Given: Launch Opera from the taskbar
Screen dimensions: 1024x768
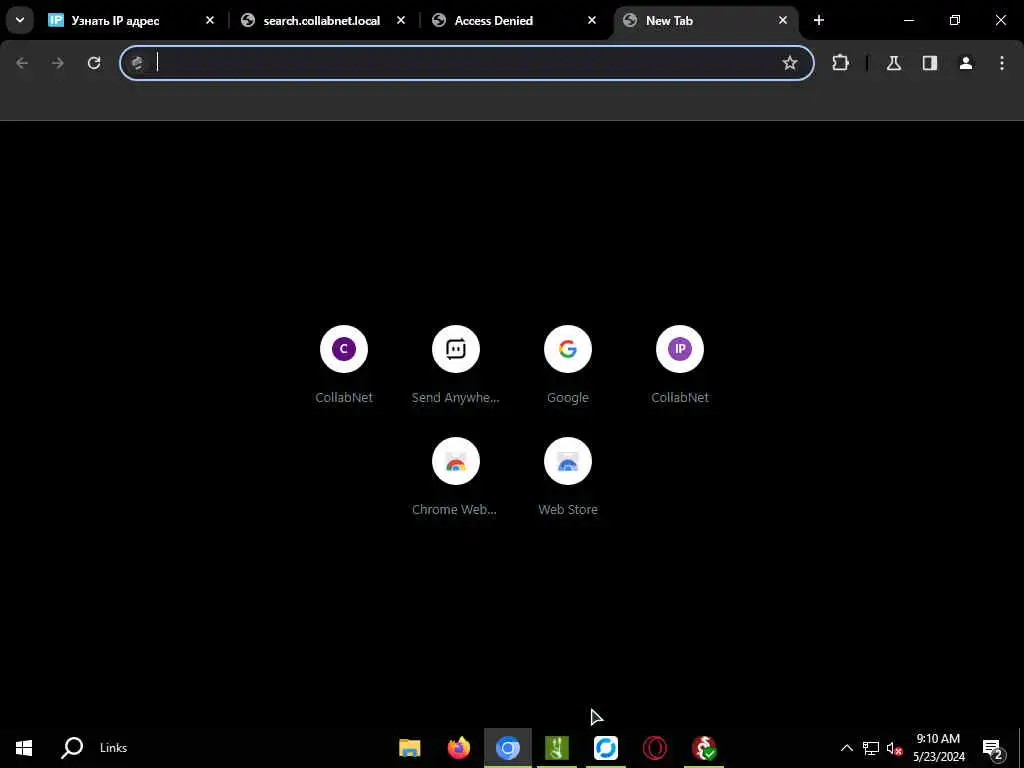Looking at the screenshot, I should 654,748.
